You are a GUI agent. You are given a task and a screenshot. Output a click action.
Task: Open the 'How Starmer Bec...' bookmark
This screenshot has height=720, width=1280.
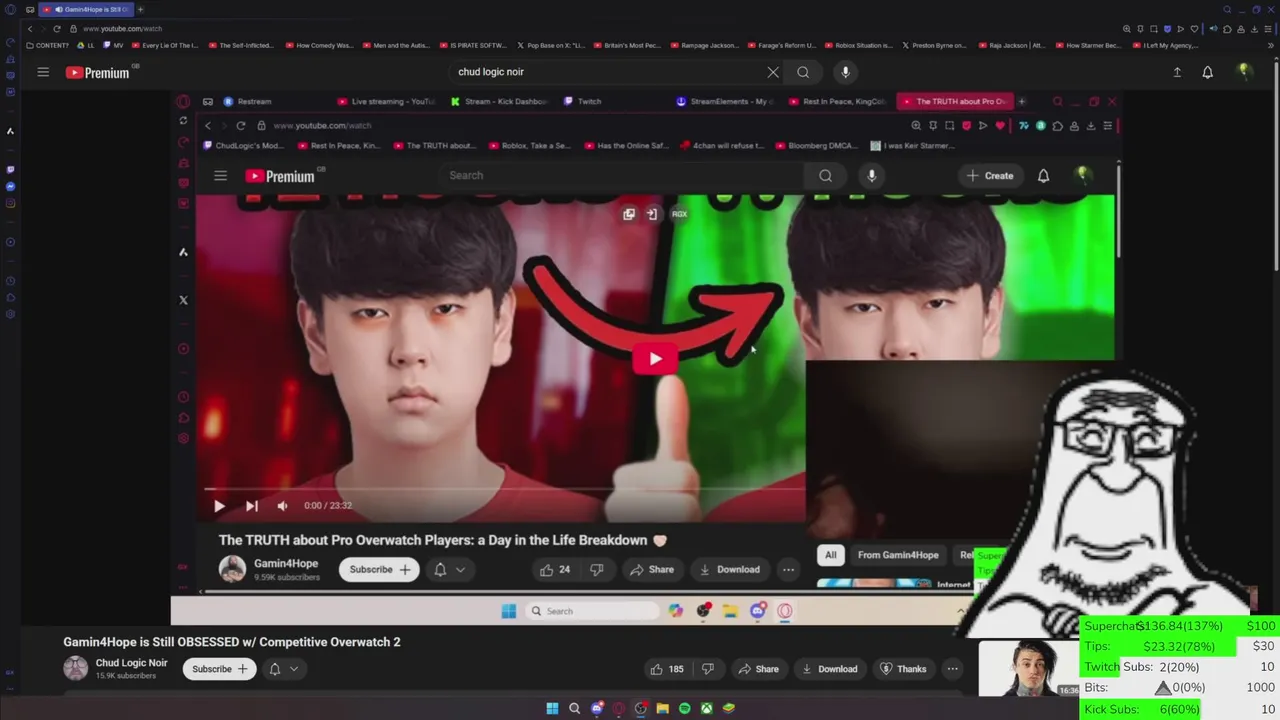point(1088,45)
